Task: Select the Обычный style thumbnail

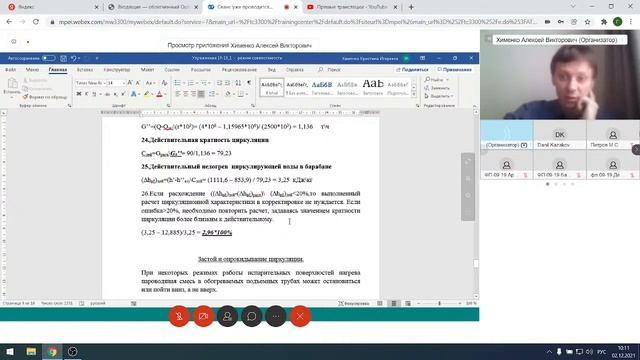Action: 271,87
